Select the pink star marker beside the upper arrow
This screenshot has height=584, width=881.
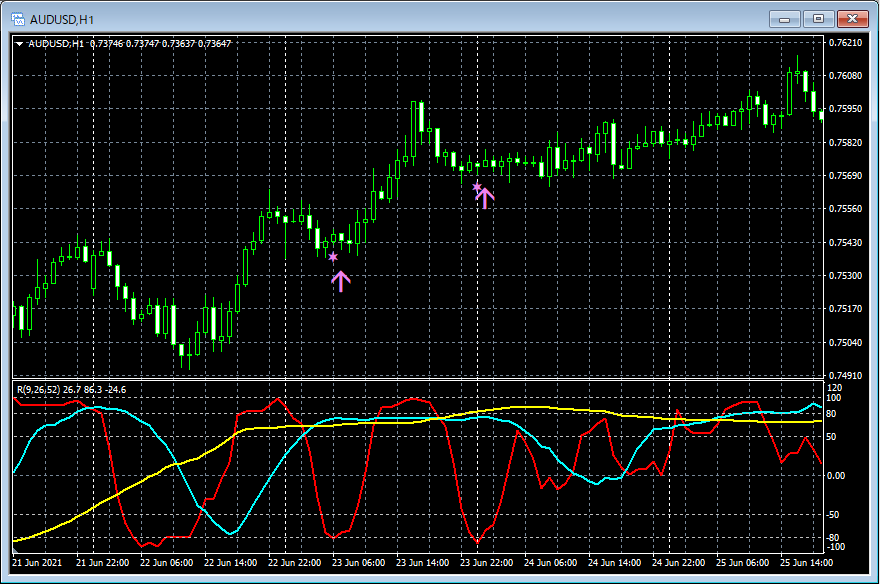(x=477, y=186)
